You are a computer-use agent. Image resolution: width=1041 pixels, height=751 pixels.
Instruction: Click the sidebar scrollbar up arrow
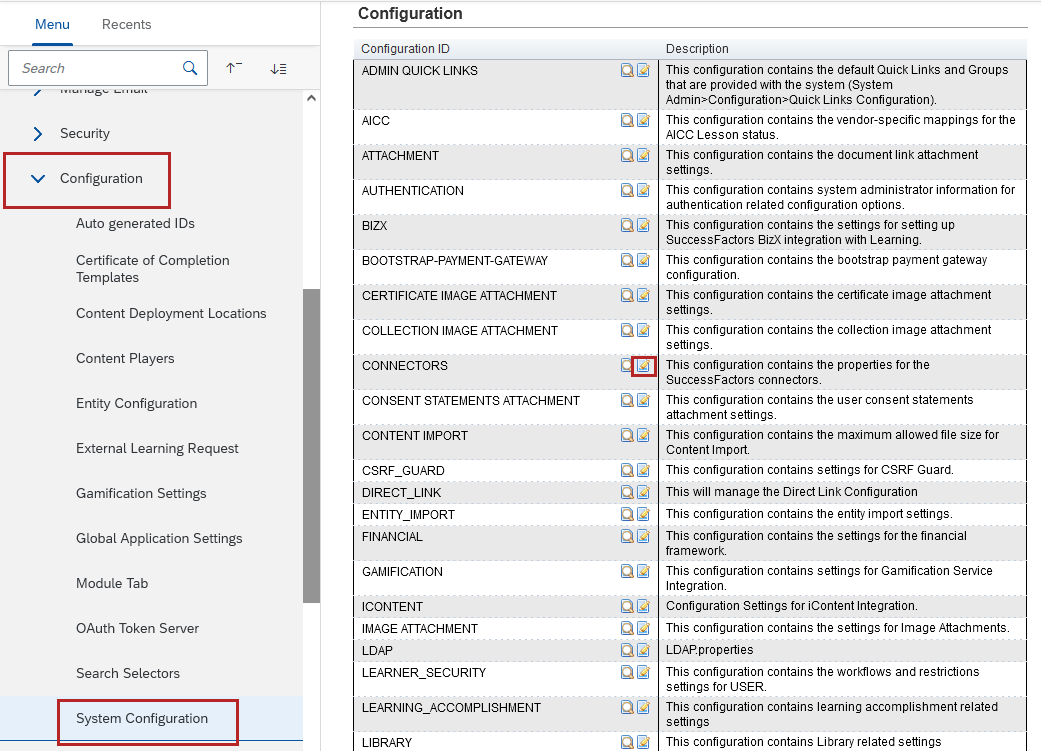[311, 98]
